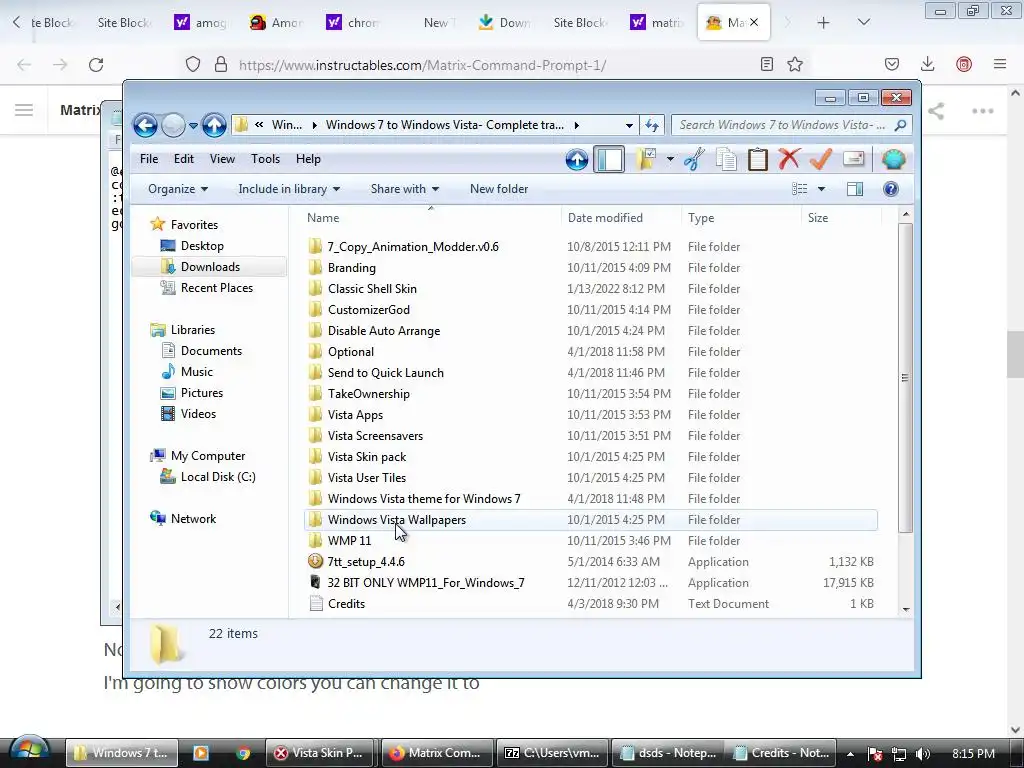Click the Explorer Back arrow button
Image resolution: width=1024 pixels, height=768 pixels.
tap(145, 125)
